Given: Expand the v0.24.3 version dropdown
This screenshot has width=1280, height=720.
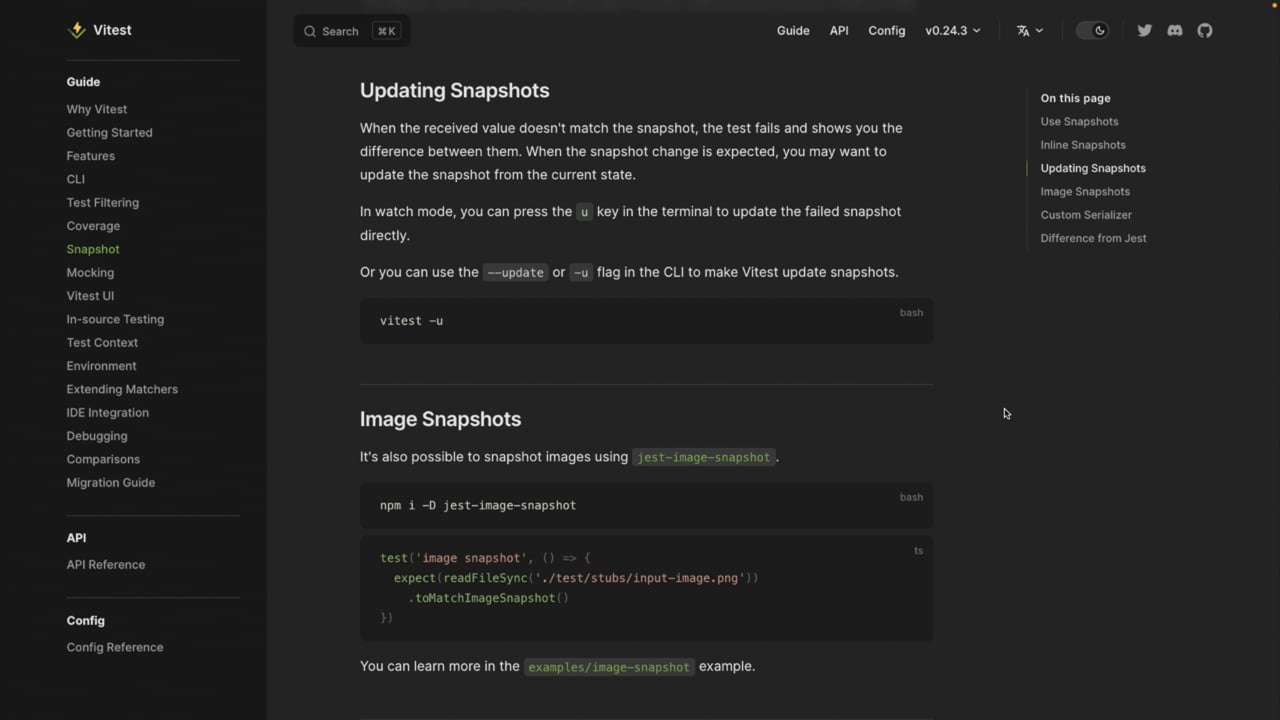Looking at the screenshot, I should (953, 30).
